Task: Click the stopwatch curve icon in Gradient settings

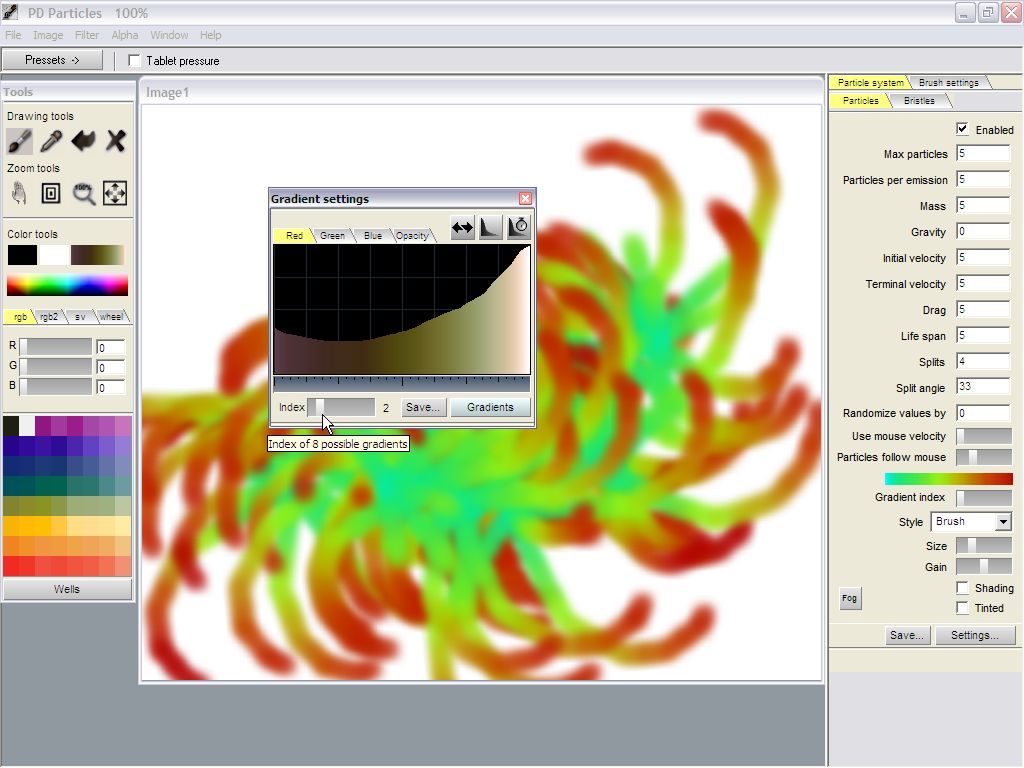Action: 518,228
